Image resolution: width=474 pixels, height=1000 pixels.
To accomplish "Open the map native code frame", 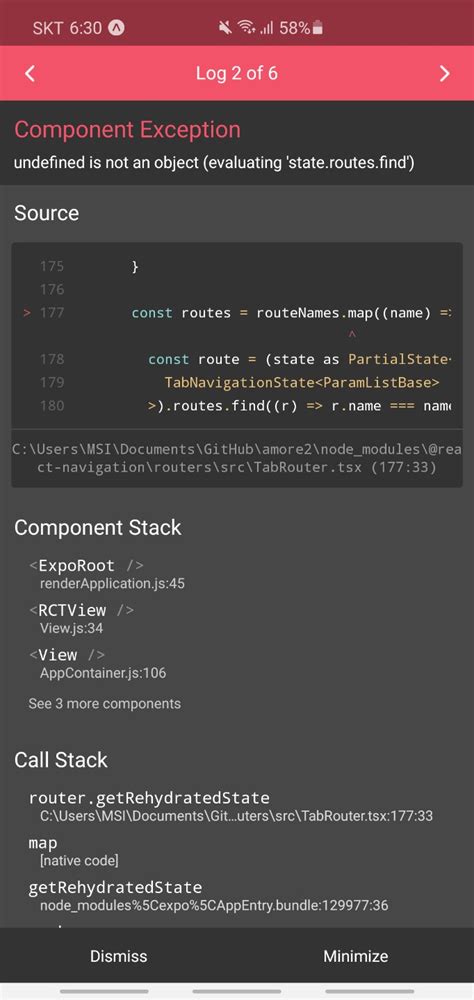I will point(73,851).
